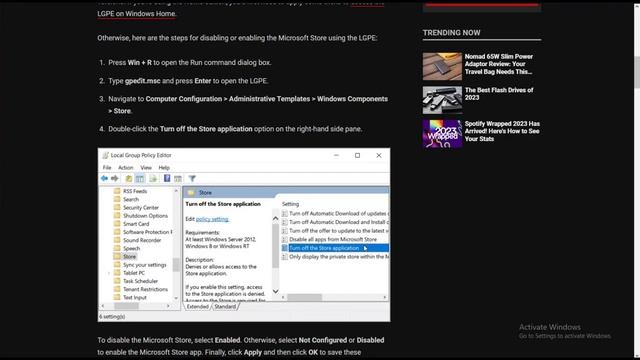This screenshot has width=640, height=360.
Task: Select the RSS Feeds folder icon
Action: pyautogui.click(x=117, y=191)
